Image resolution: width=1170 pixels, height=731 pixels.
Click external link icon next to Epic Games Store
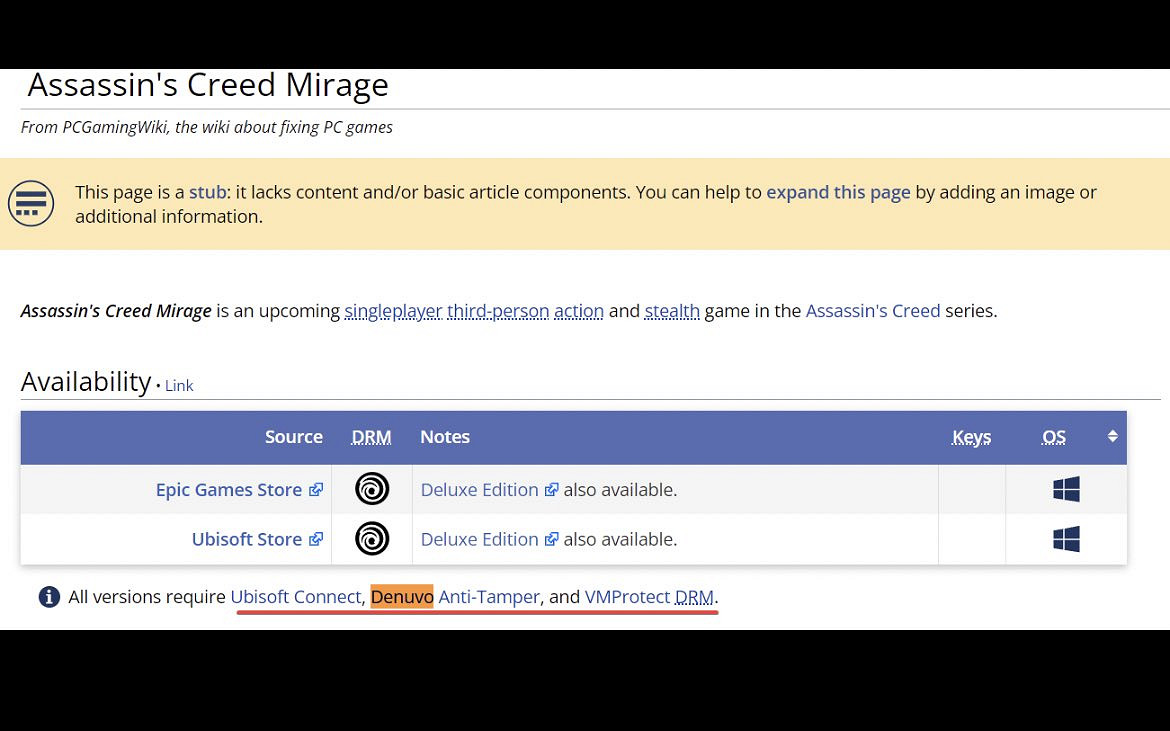(x=316, y=490)
